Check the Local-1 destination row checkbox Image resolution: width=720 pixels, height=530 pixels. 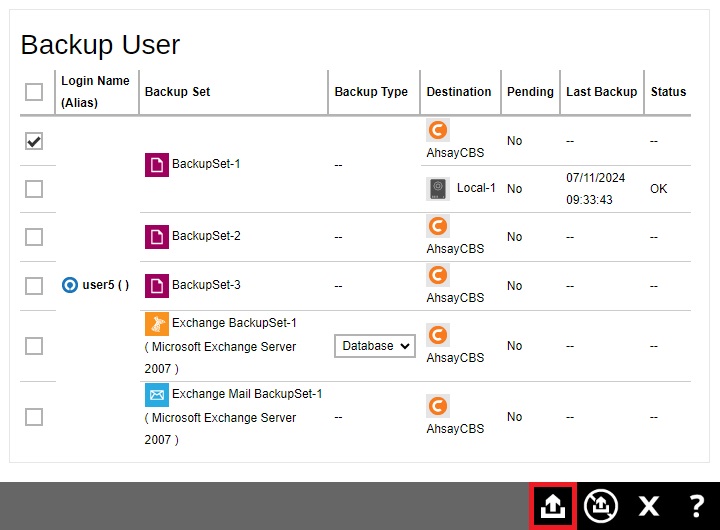tap(34, 189)
